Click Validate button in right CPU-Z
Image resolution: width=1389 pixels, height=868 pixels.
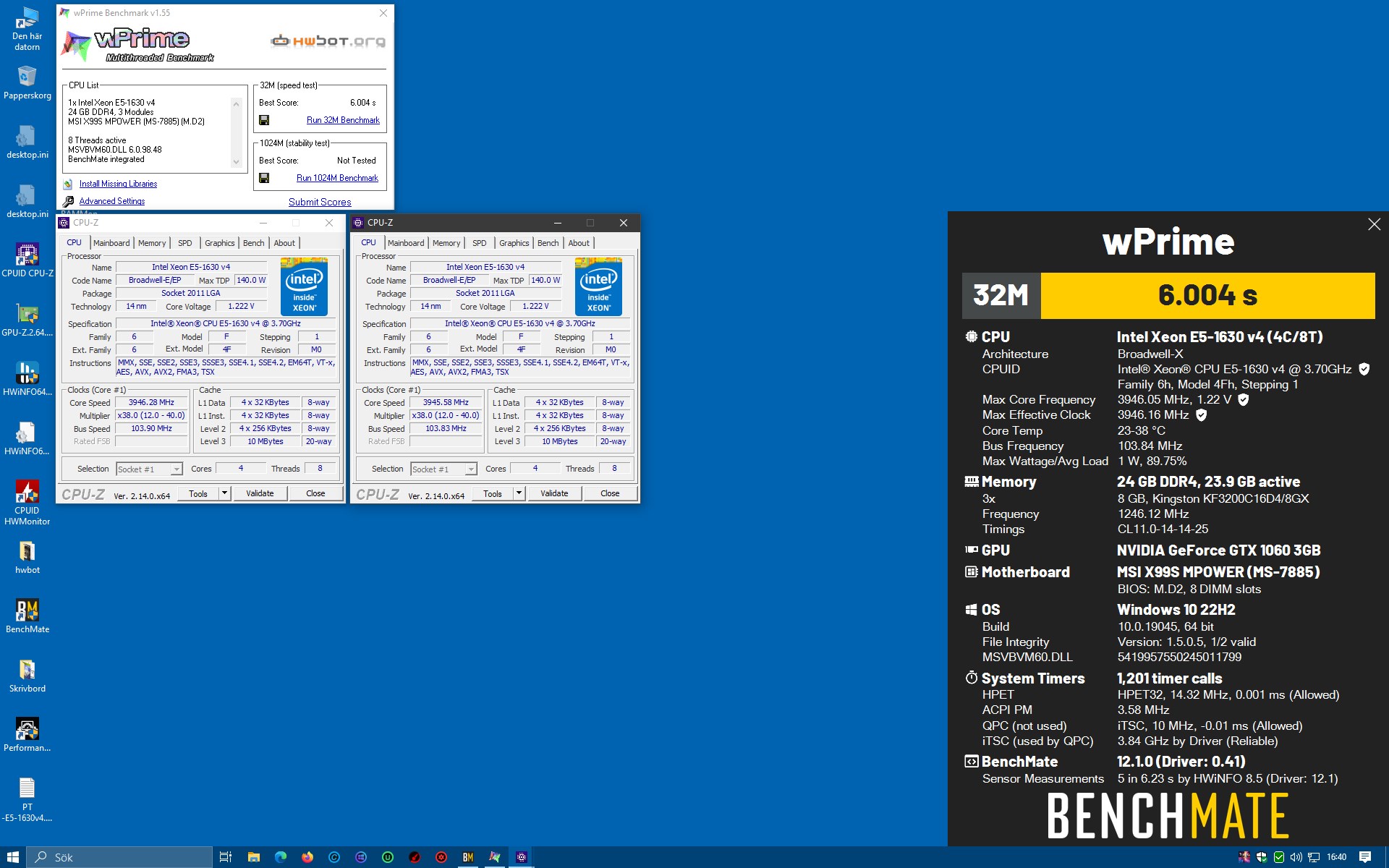point(554,493)
